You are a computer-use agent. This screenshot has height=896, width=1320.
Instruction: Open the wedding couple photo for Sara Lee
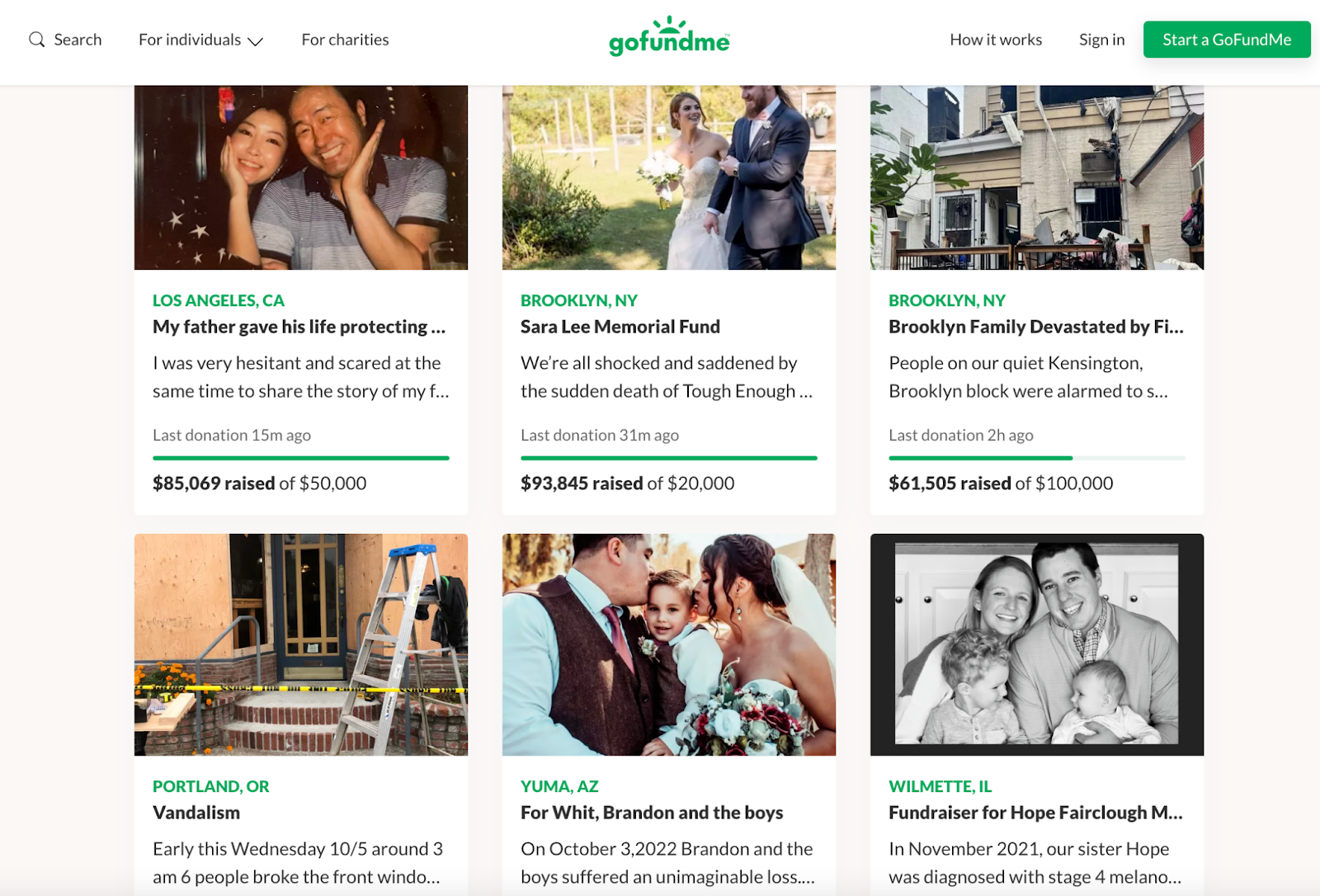tap(669, 177)
